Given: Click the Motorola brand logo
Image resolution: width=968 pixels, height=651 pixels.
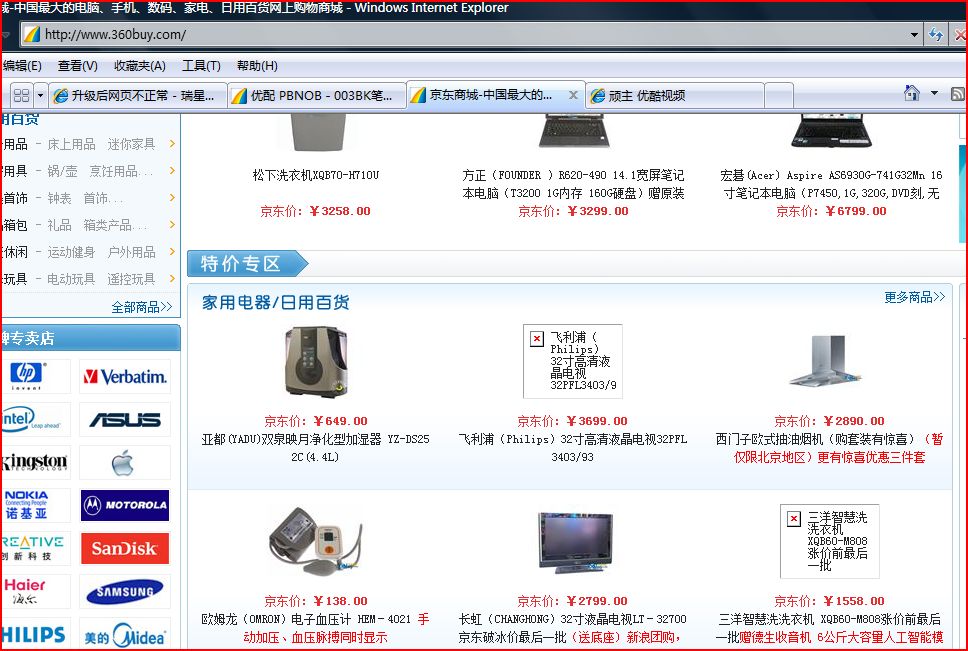Looking at the screenshot, I should [x=125, y=505].
